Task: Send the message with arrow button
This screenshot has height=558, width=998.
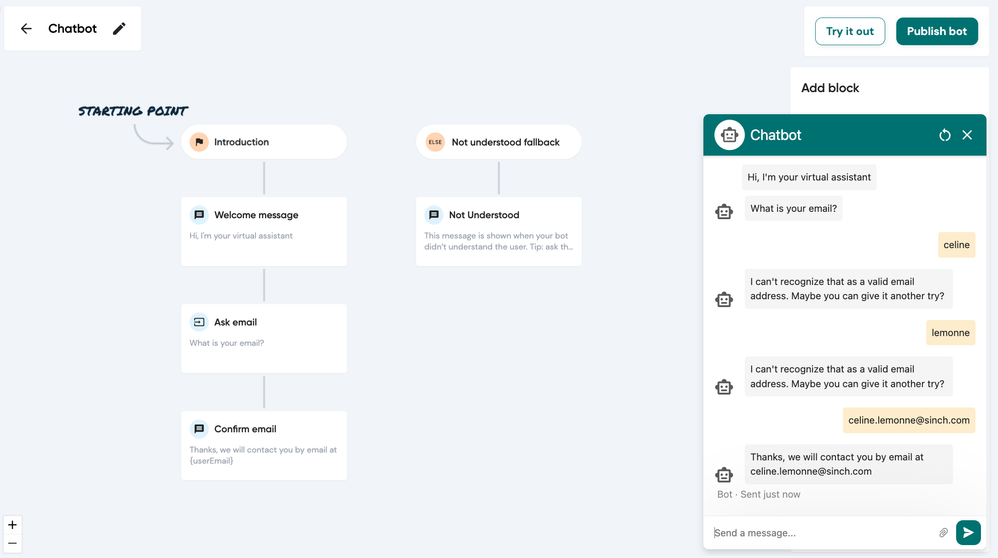Action: tap(968, 533)
